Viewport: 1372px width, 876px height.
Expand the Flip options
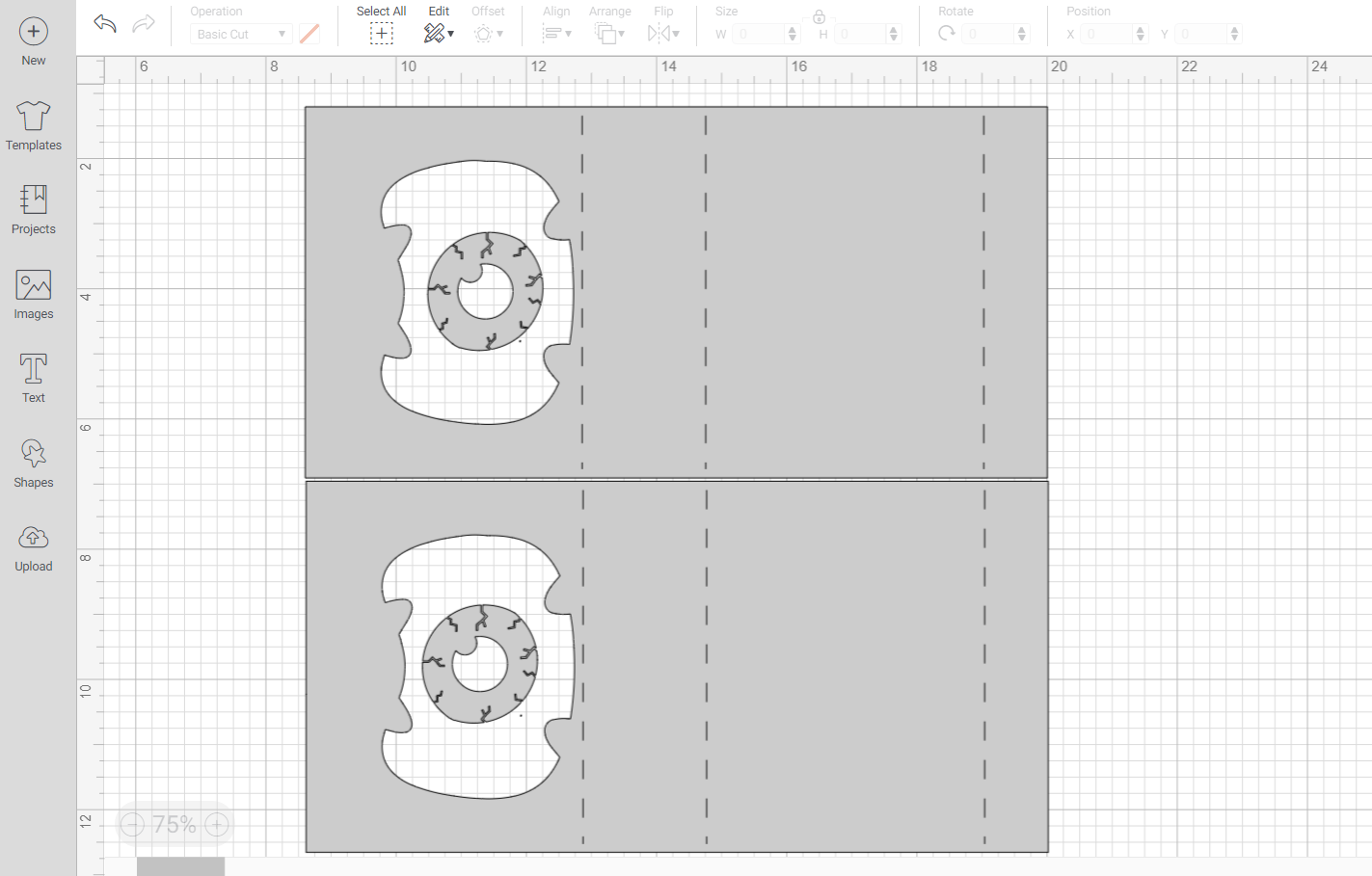point(663,32)
